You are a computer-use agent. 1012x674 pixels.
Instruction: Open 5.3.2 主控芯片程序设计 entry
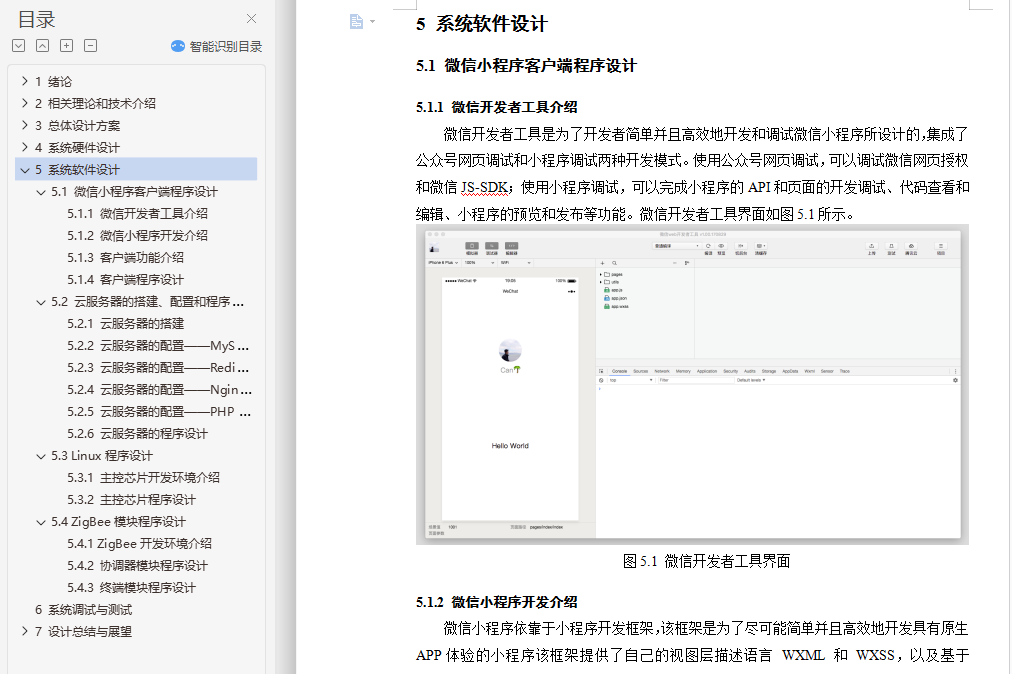131,500
